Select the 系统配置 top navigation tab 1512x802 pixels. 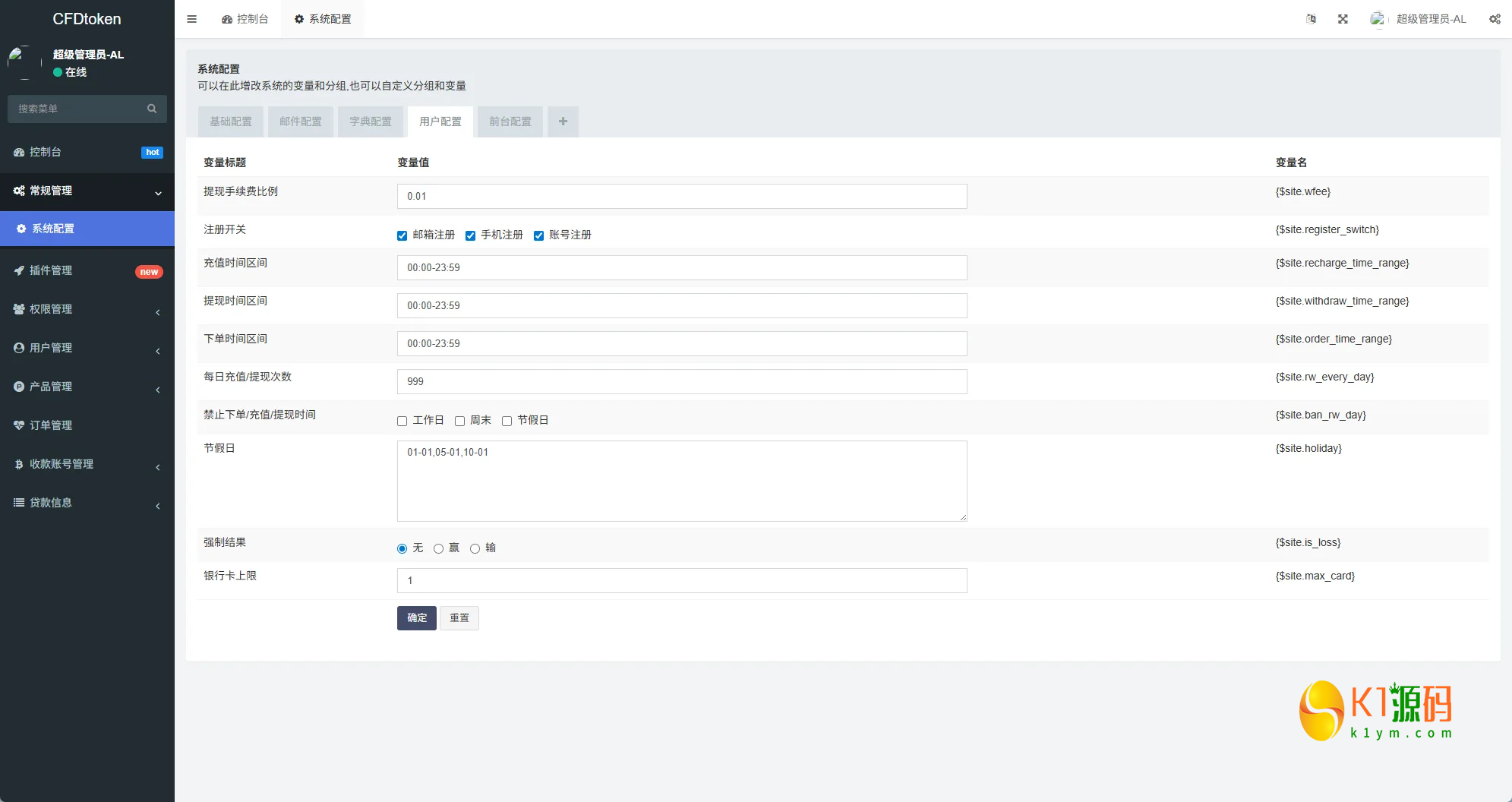[x=323, y=19]
